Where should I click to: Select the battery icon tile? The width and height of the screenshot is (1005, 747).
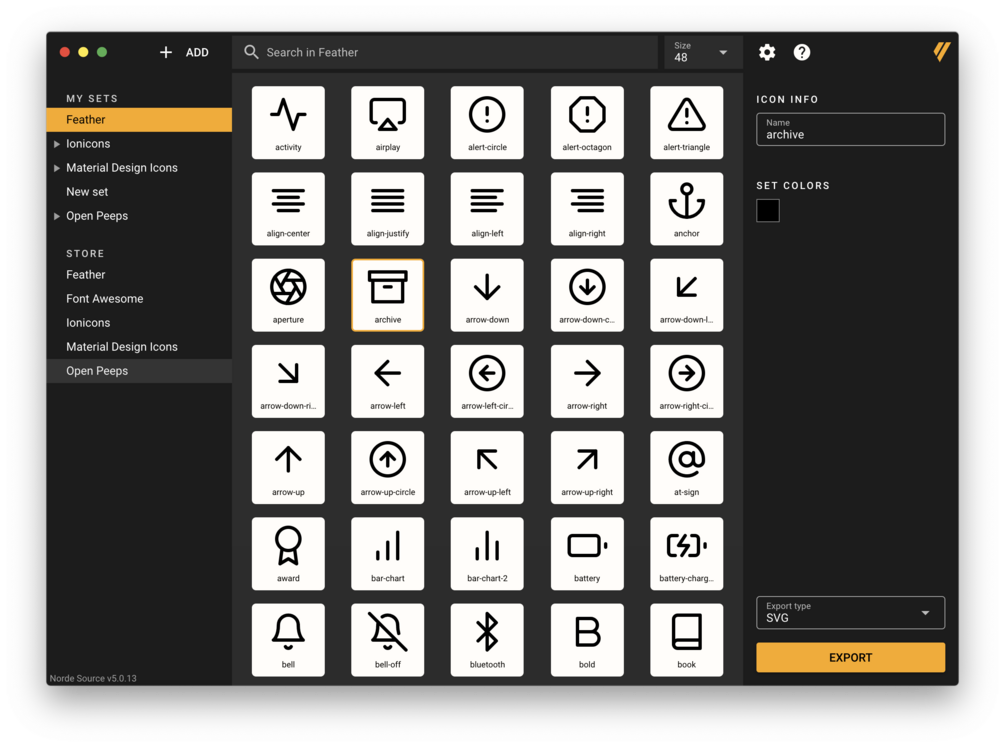[x=587, y=553]
